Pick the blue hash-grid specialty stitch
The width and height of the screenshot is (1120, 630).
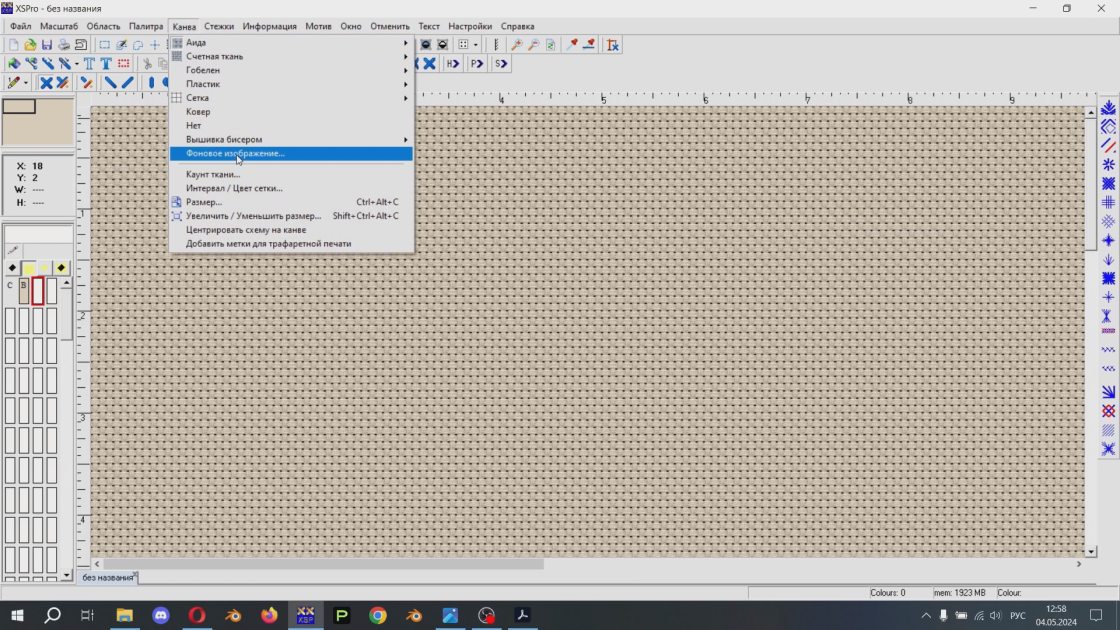coord(1108,203)
